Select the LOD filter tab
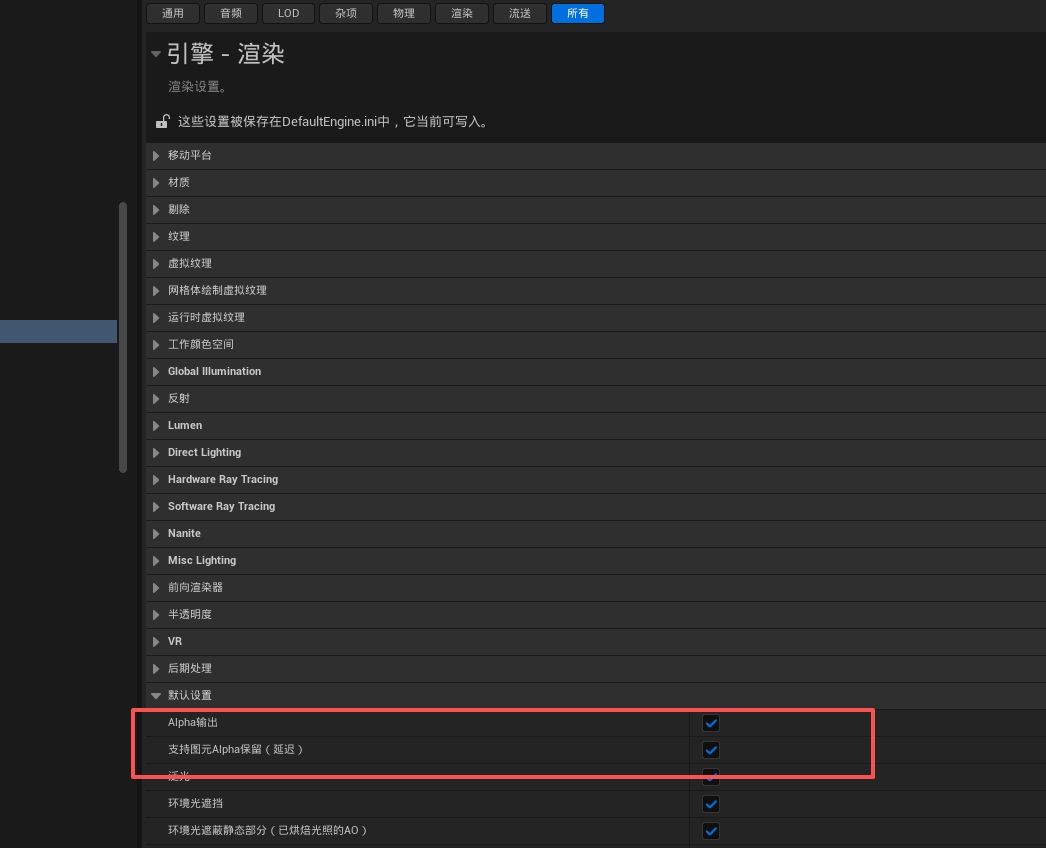Image resolution: width=1046 pixels, height=848 pixels. [288, 13]
